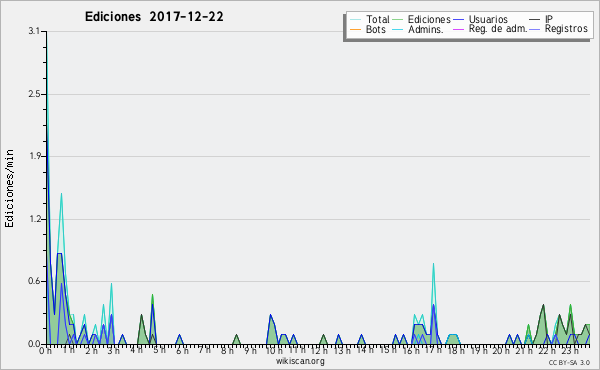
Task: Click the '20 h' x-axis label
Action: pos(501,351)
